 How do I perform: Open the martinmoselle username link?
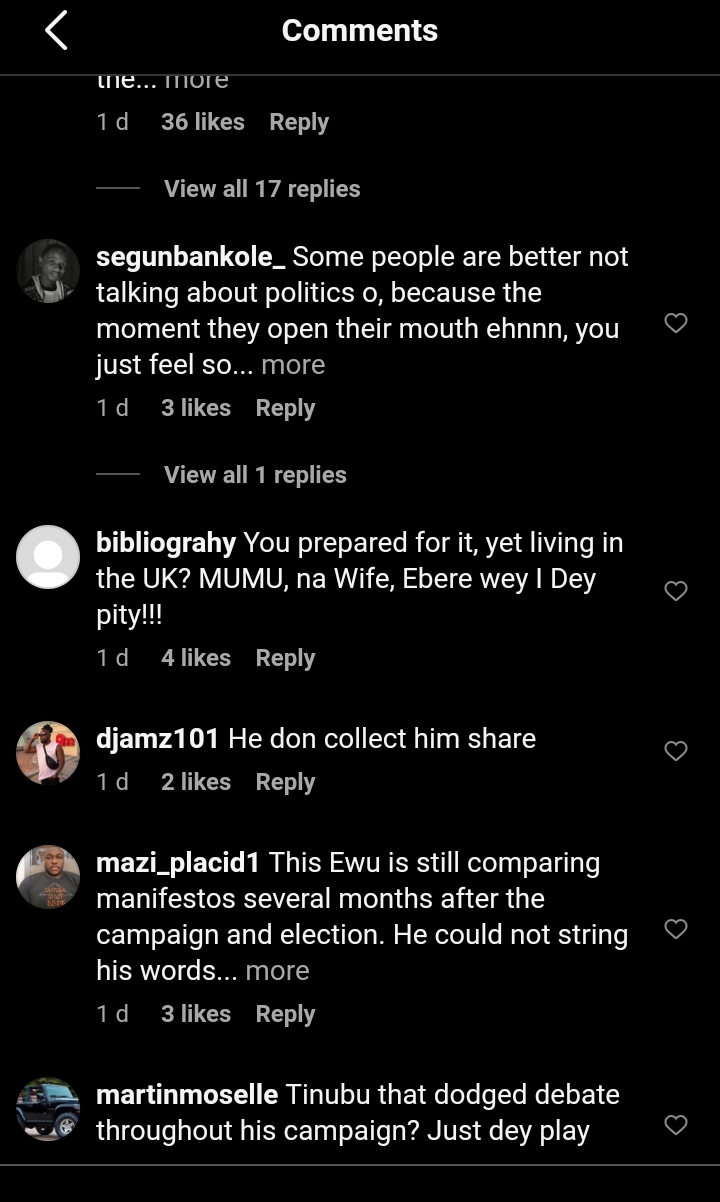coord(187,1095)
